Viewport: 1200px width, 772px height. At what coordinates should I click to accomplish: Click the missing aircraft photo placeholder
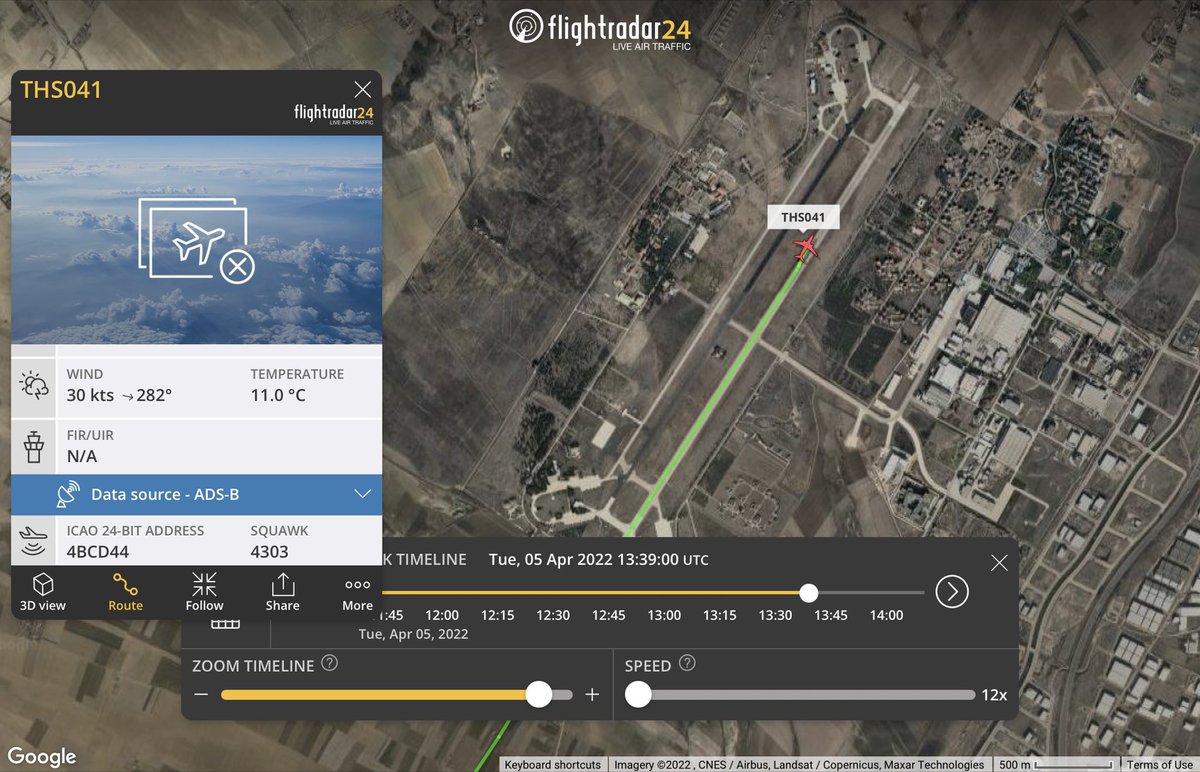[196, 240]
